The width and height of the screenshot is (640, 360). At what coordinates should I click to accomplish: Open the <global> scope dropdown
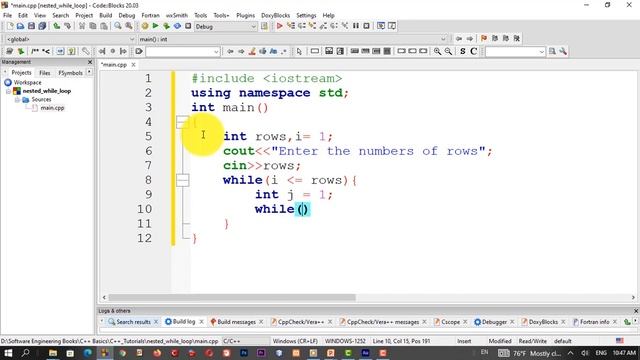point(70,39)
